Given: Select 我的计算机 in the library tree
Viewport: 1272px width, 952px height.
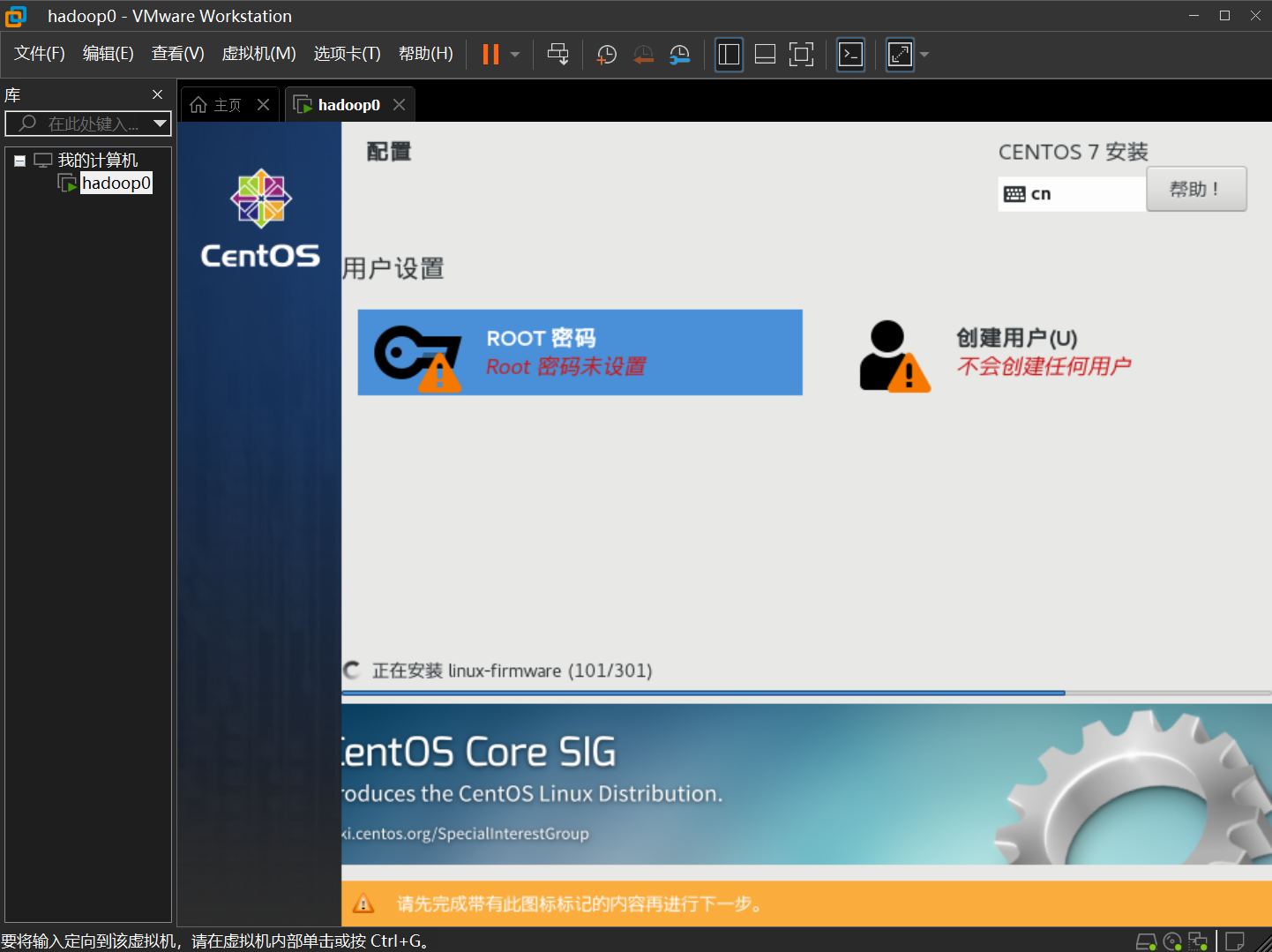Looking at the screenshot, I should (x=98, y=161).
